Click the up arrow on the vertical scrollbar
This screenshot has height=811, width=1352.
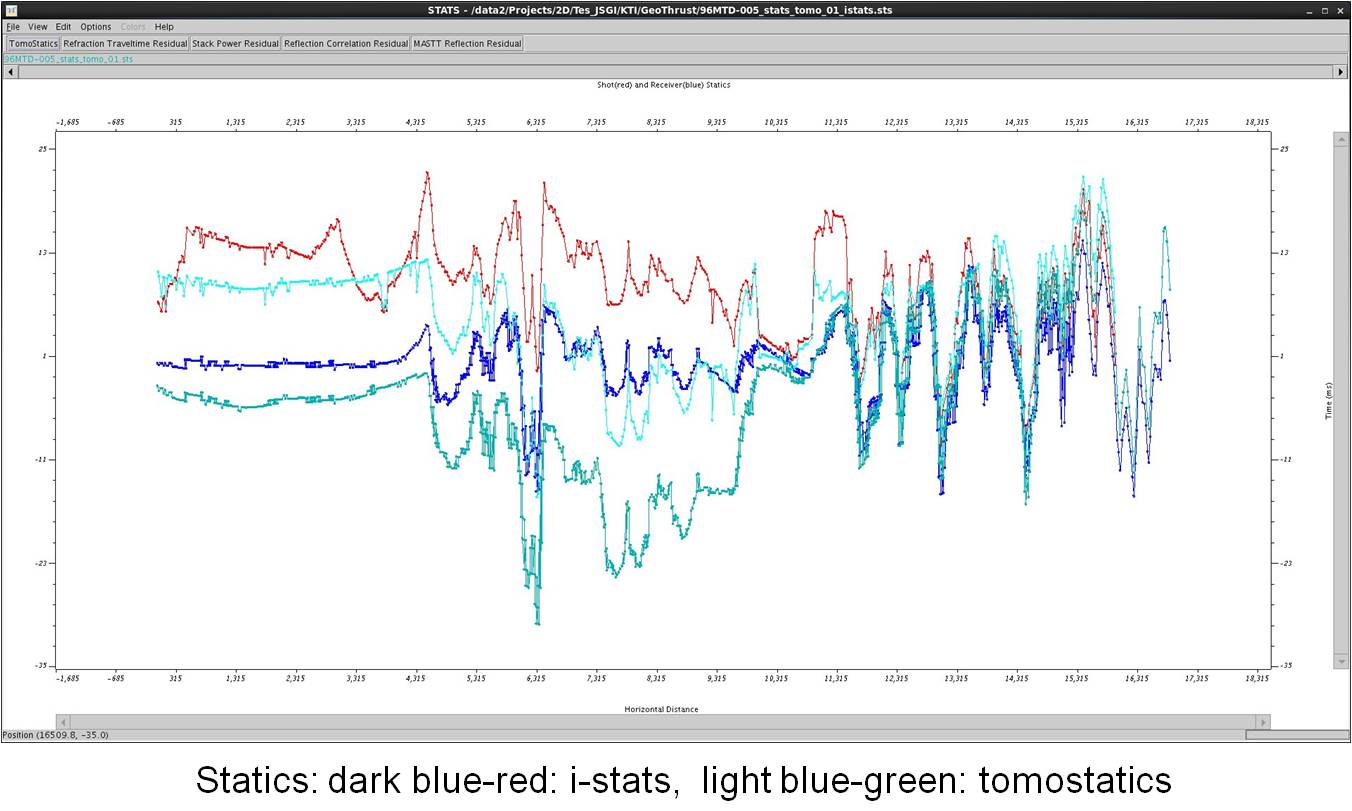pyautogui.click(x=1341, y=140)
